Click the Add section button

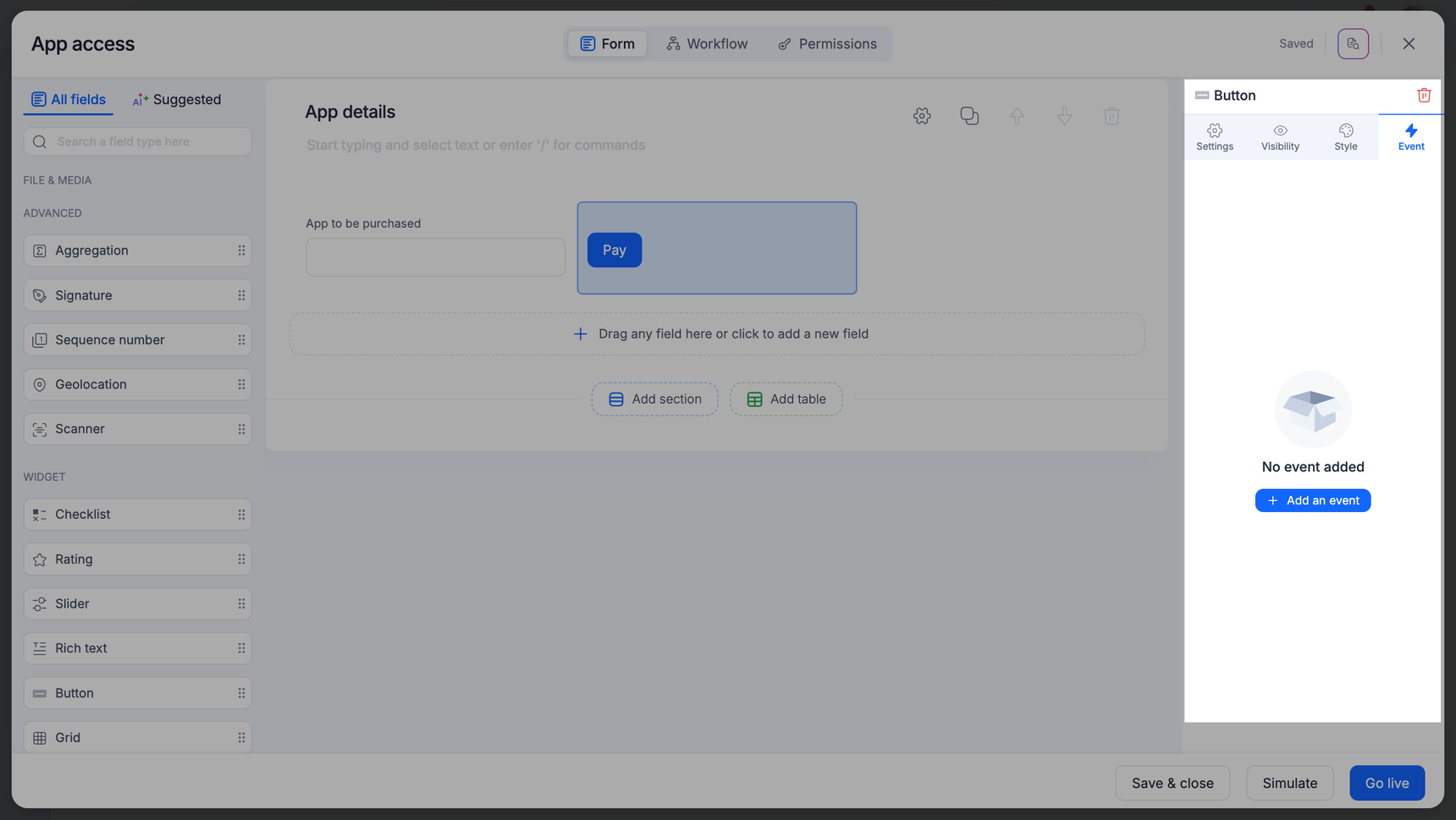(x=654, y=399)
